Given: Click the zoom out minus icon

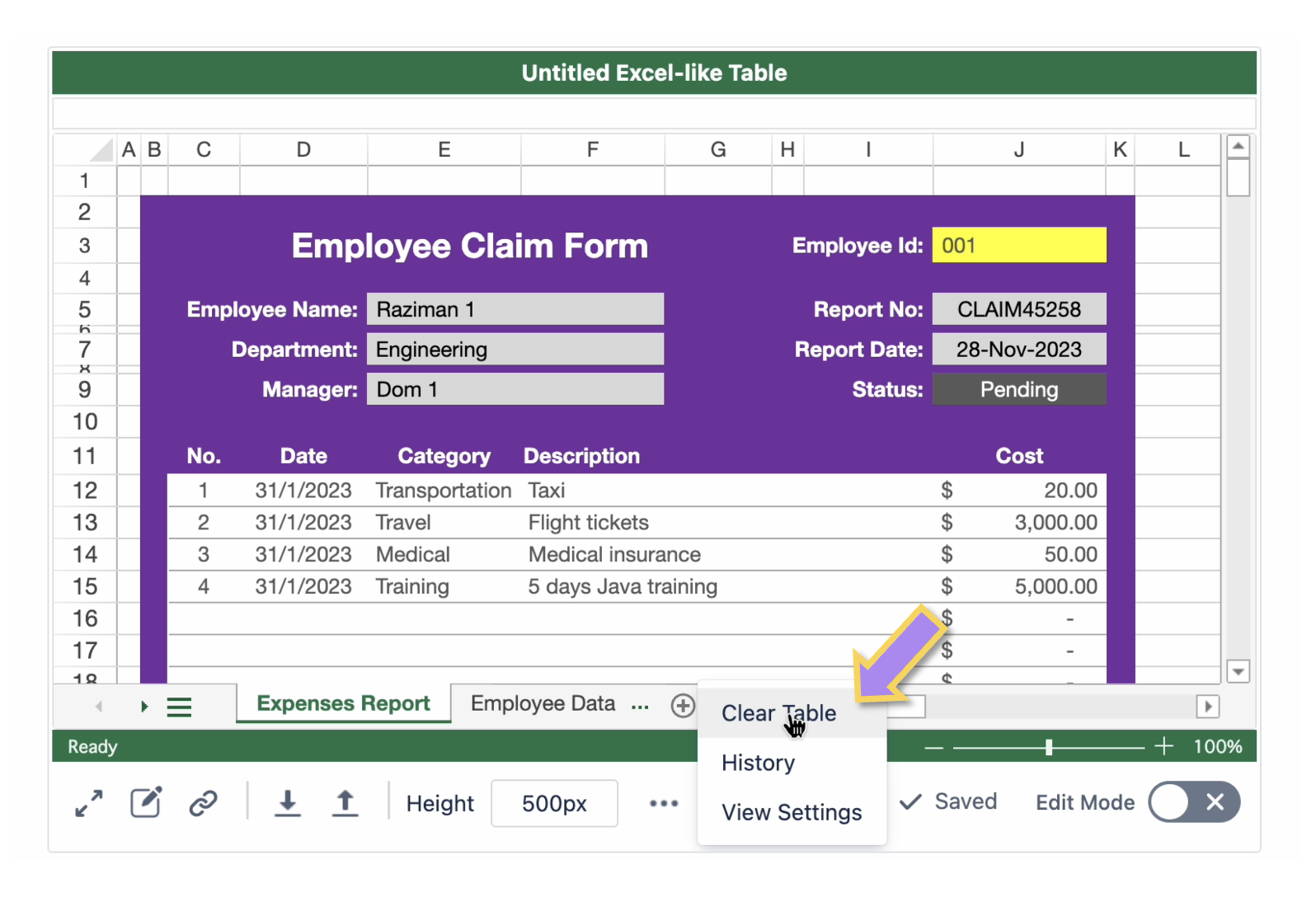Looking at the screenshot, I should click(x=933, y=748).
